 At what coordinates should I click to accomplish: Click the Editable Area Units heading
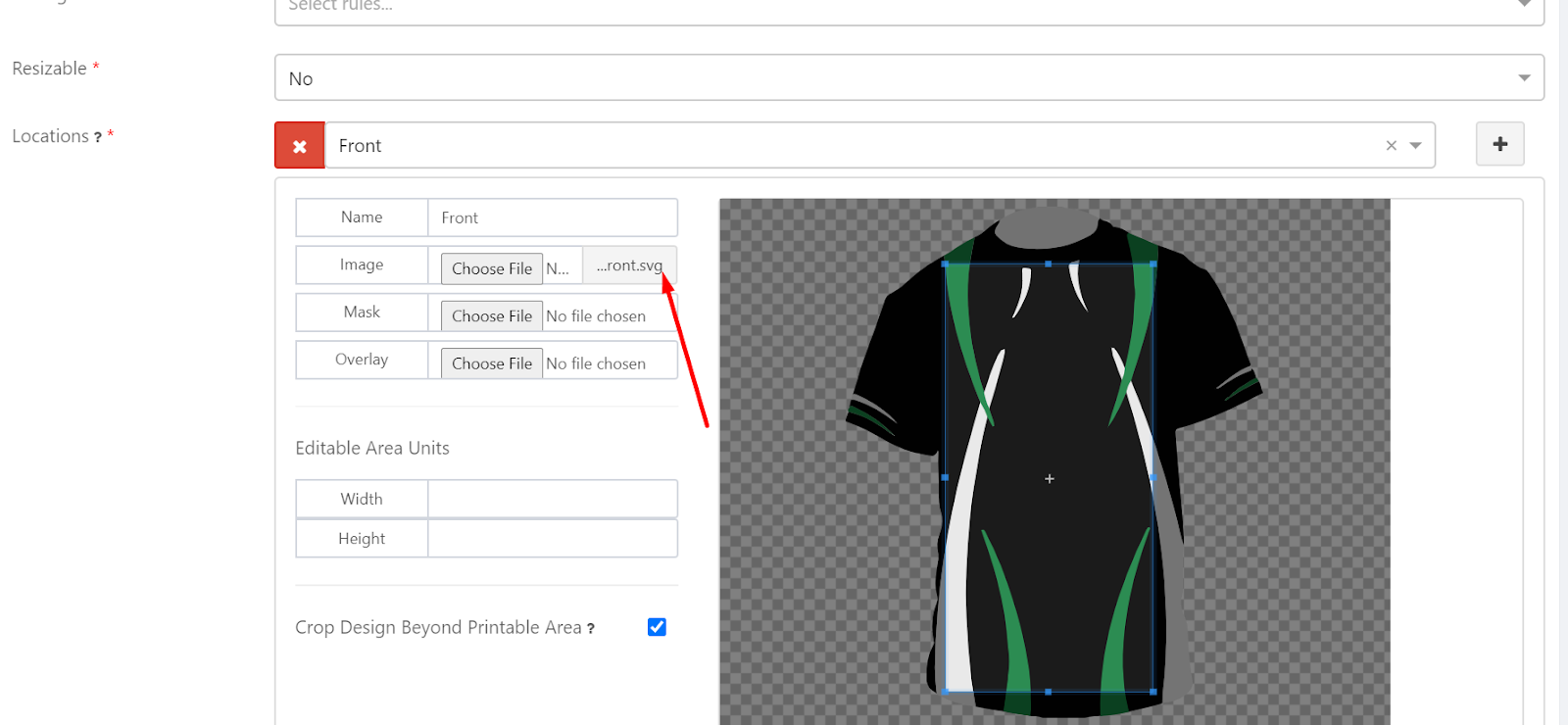(x=372, y=448)
